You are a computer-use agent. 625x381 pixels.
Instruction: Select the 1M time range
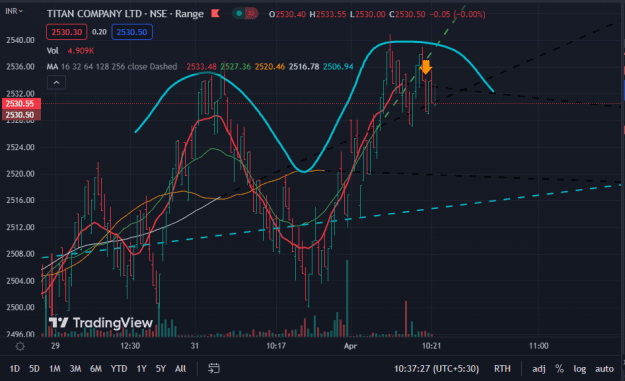pyautogui.click(x=55, y=369)
